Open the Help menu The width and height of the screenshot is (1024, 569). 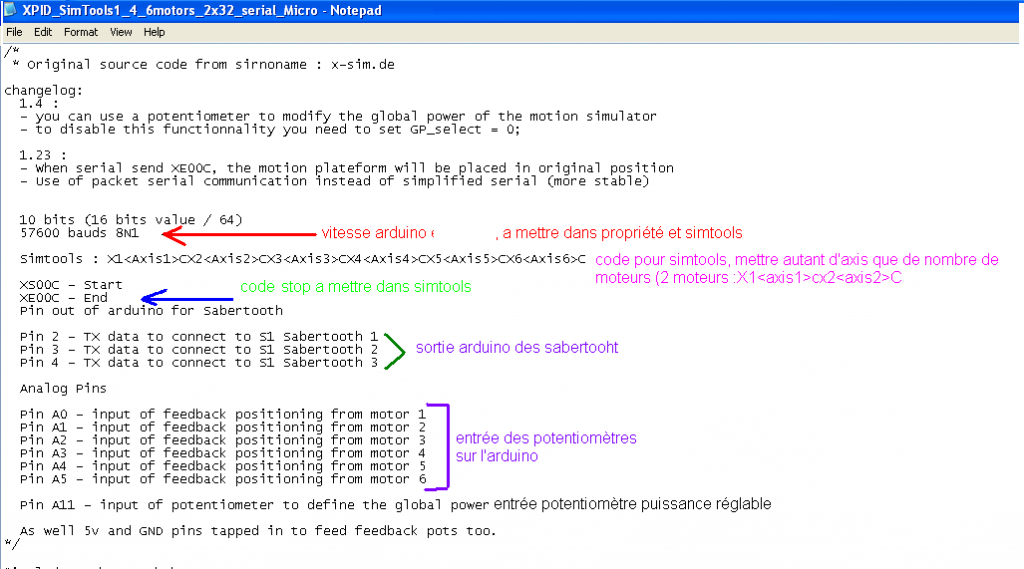pyautogui.click(x=154, y=32)
